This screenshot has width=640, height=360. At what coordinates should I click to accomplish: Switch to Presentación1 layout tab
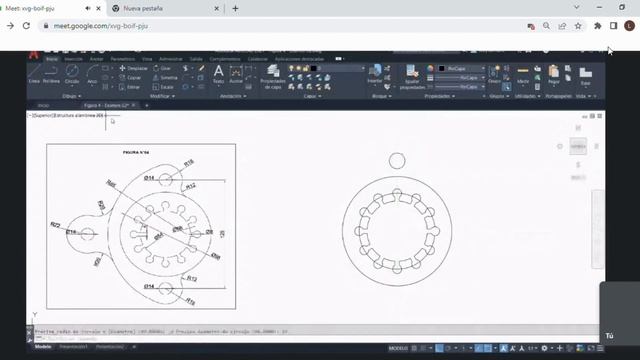[x=73, y=347]
